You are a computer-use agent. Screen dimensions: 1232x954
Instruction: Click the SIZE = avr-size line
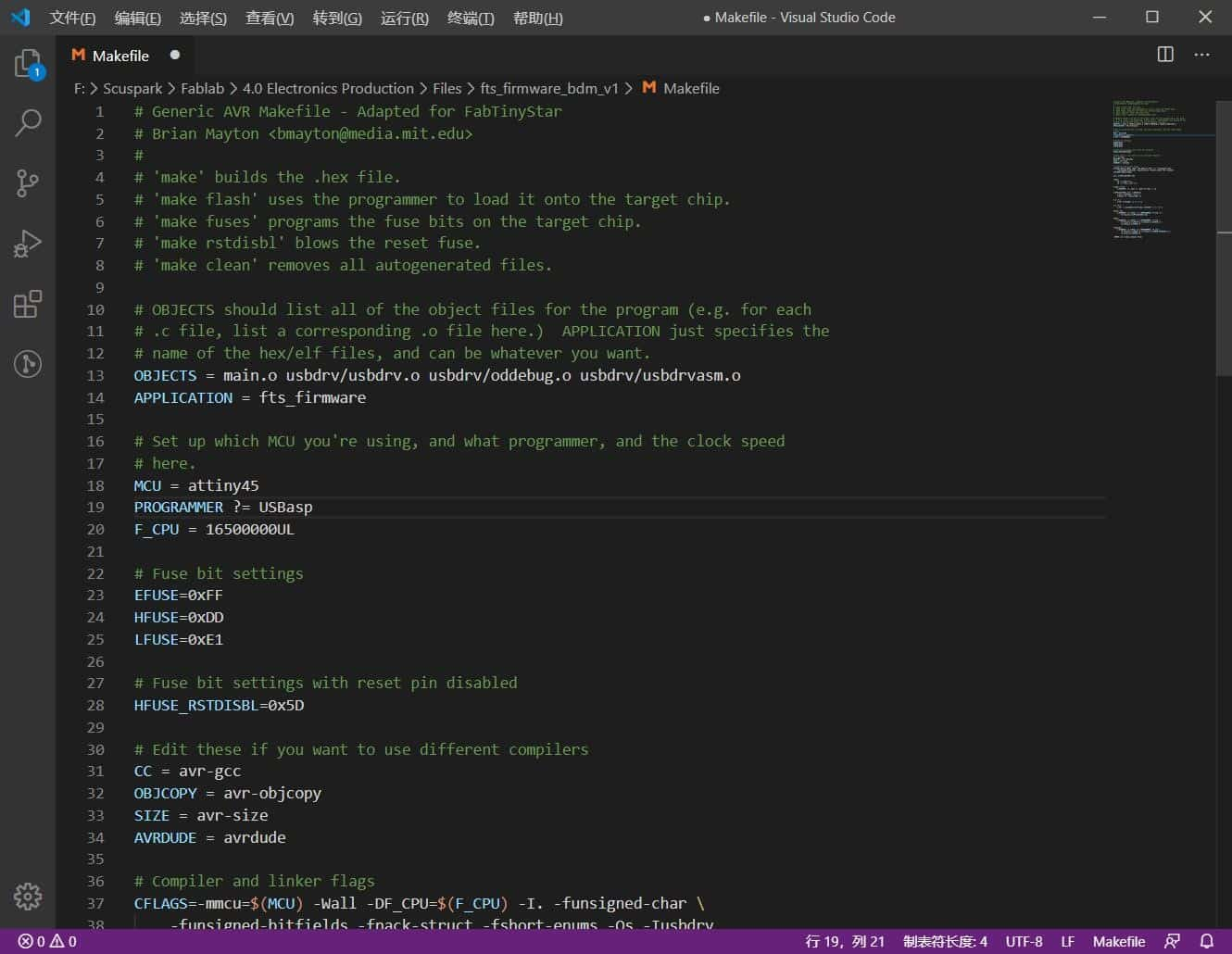coord(201,815)
